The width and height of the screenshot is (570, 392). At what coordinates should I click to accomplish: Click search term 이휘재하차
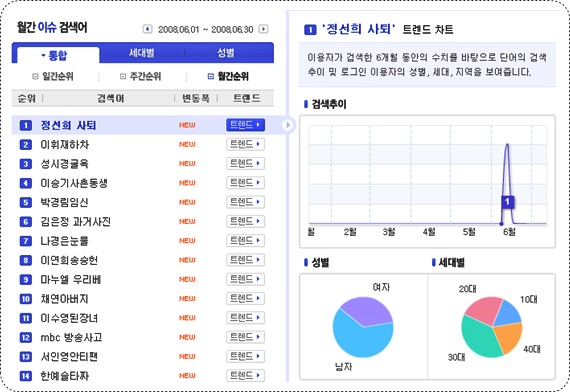[65, 145]
